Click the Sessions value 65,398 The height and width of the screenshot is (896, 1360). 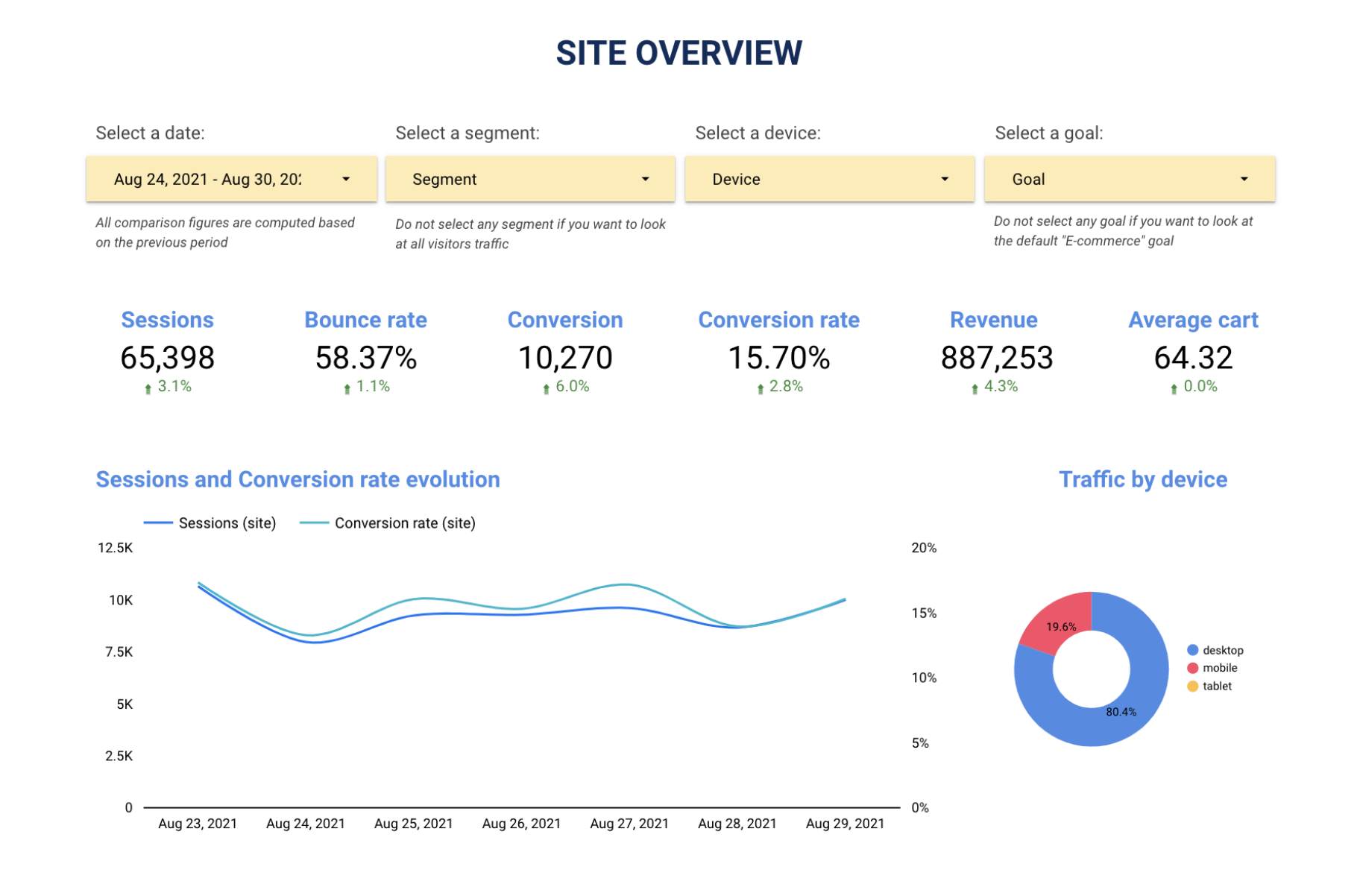point(167,358)
